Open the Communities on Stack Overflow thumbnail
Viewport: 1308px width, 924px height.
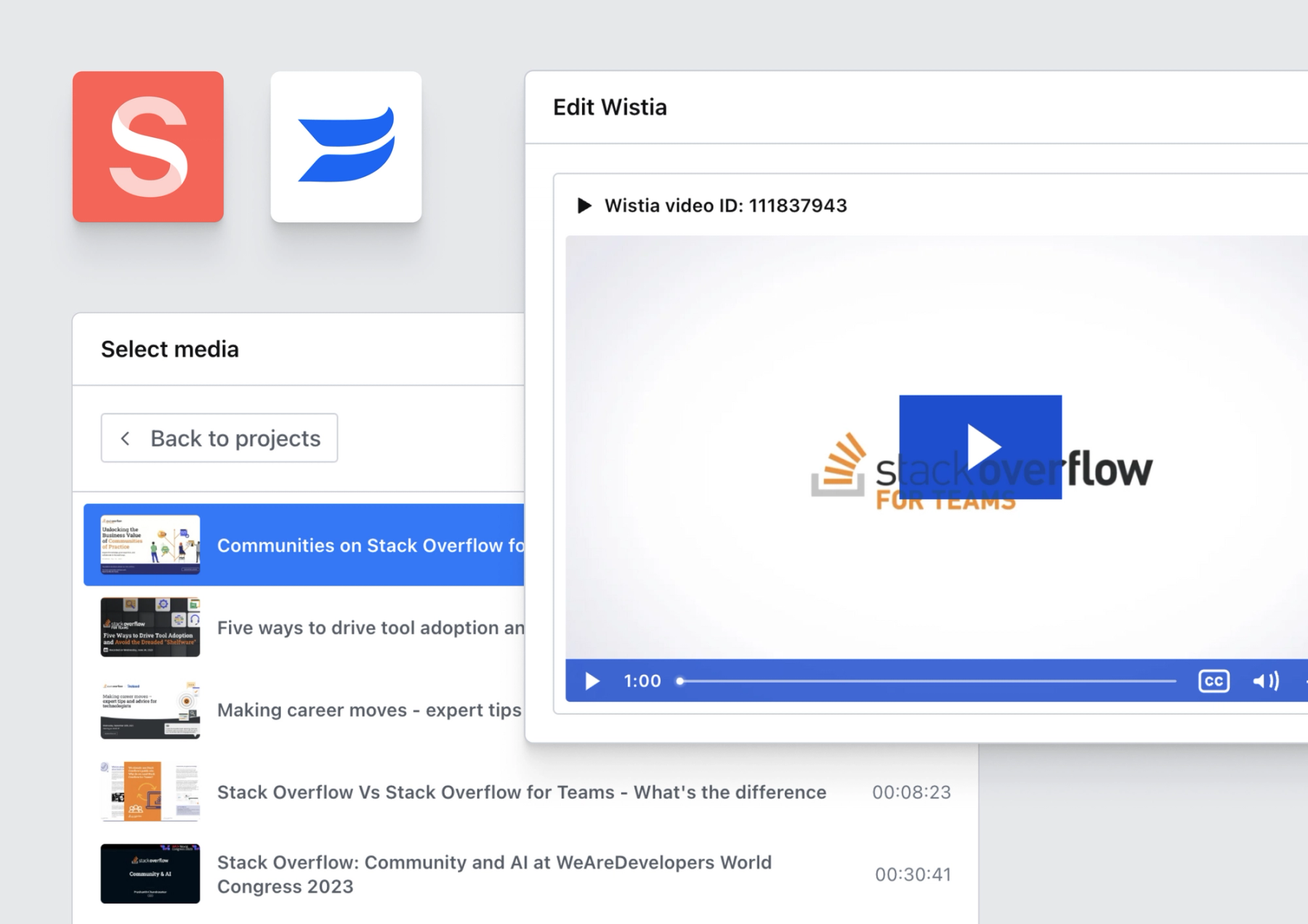coord(150,545)
